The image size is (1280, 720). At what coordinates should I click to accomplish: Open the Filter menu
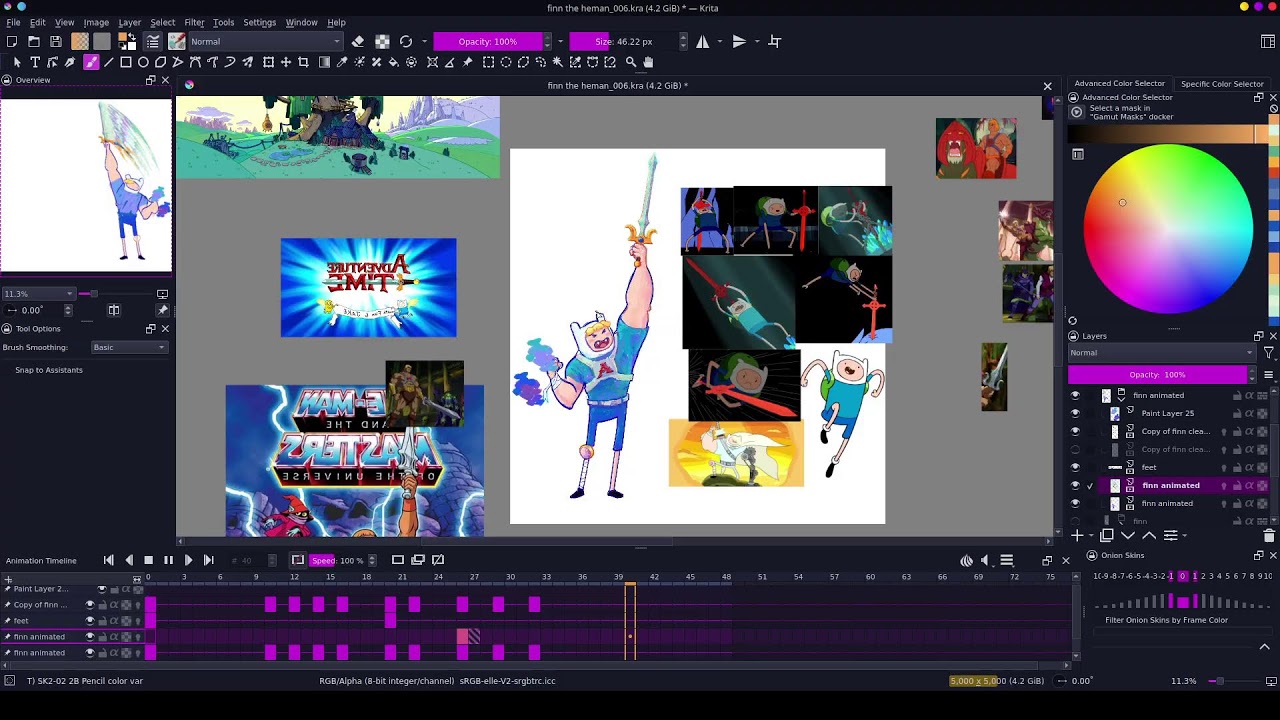pos(194,22)
